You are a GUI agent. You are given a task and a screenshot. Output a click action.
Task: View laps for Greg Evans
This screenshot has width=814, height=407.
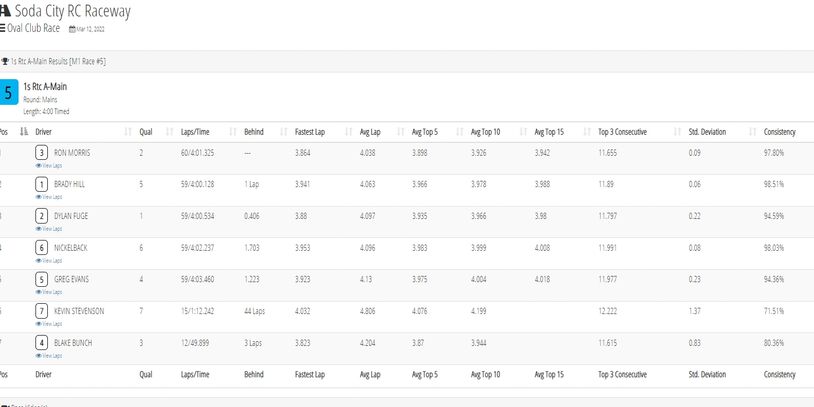point(49,292)
